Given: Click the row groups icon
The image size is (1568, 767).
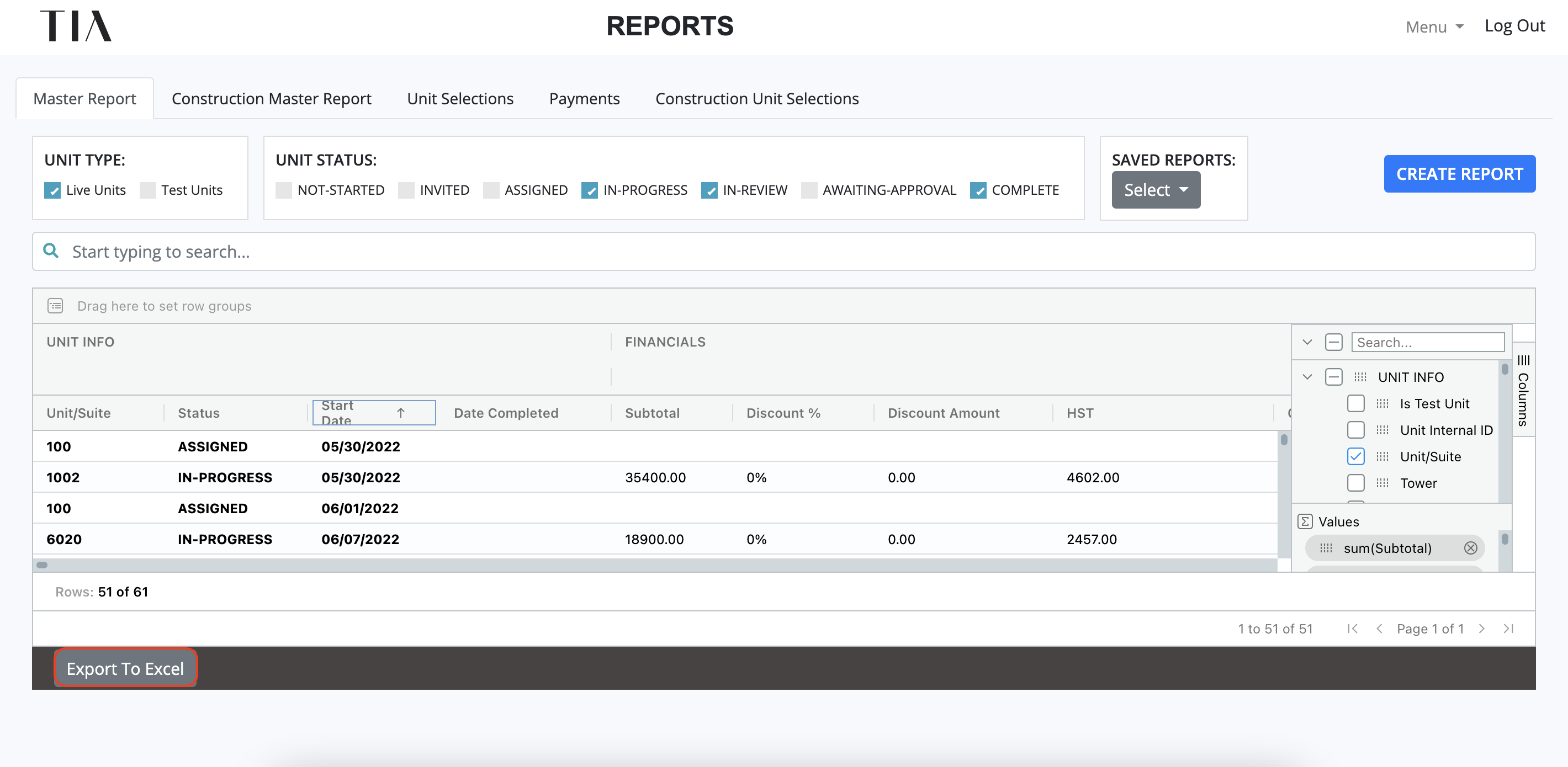Looking at the screenshot, I should [x=55, y=305].
